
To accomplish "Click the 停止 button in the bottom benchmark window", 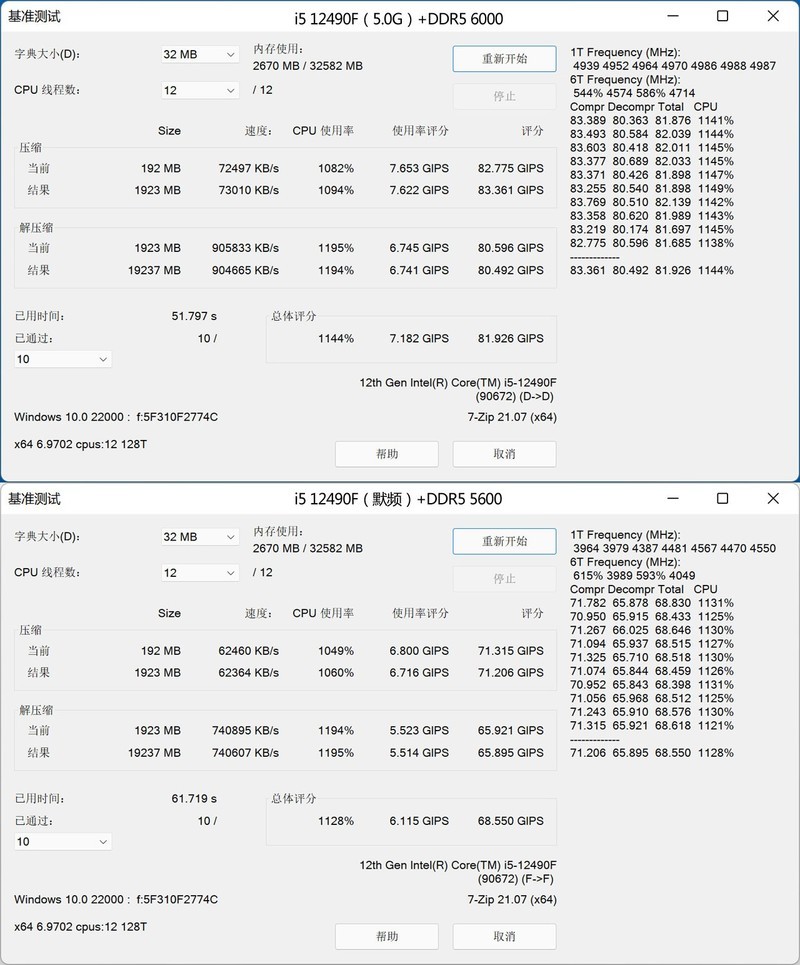I will 504,578.
